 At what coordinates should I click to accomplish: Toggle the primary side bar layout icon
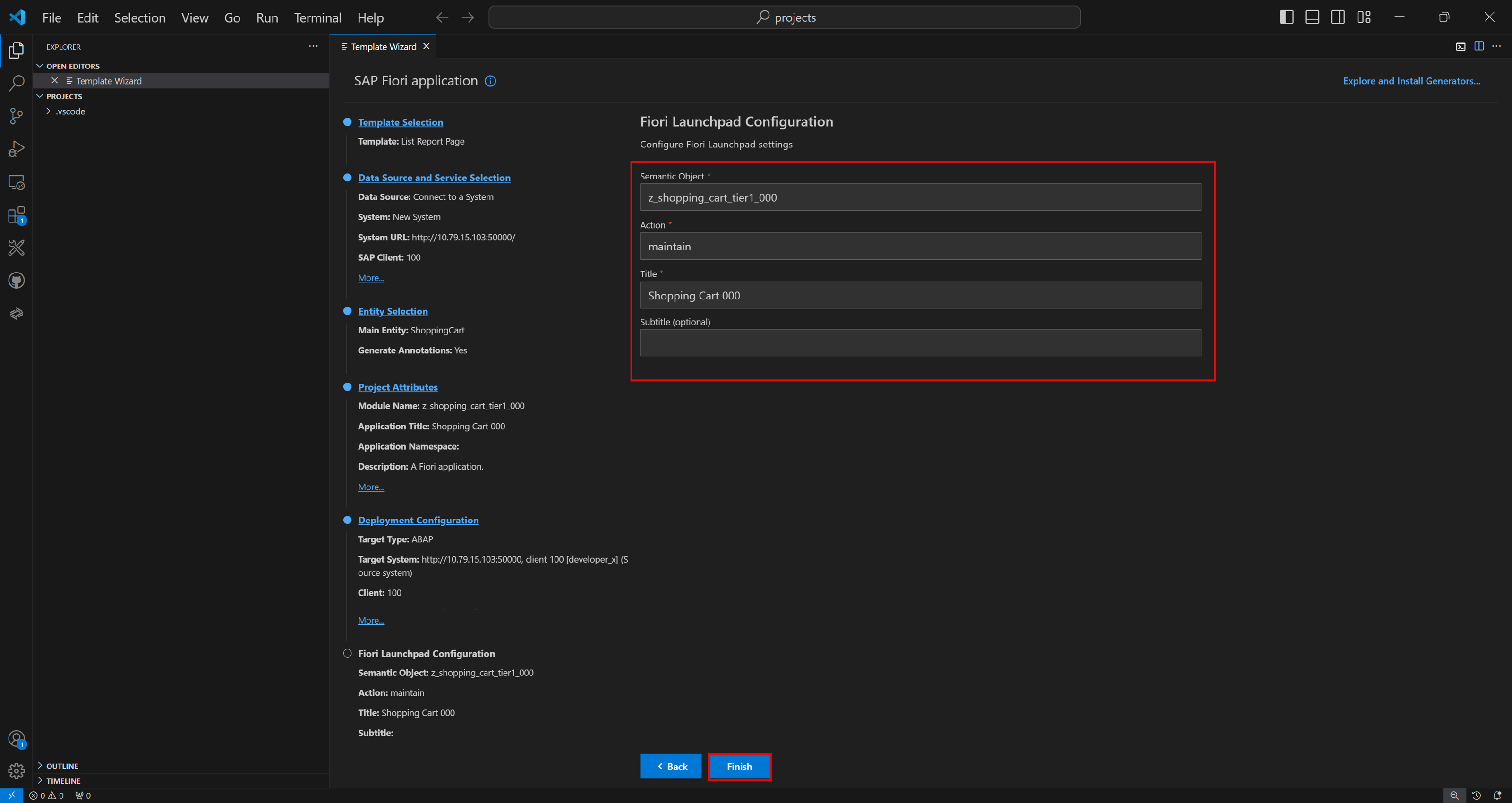point(1286,17)
